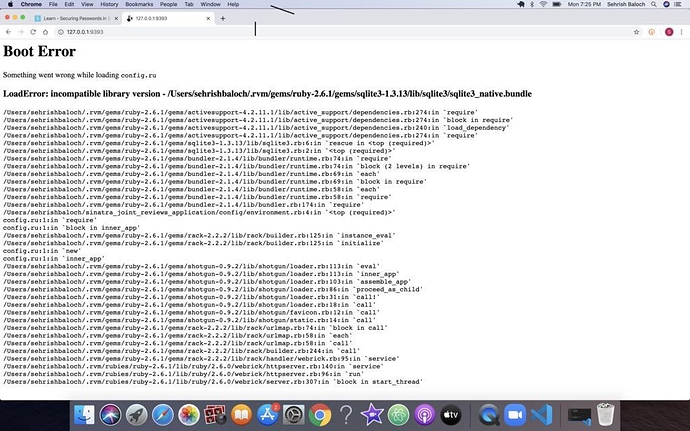Restore the minimized window in dock
690x431 pixels.
pos(579,415)
